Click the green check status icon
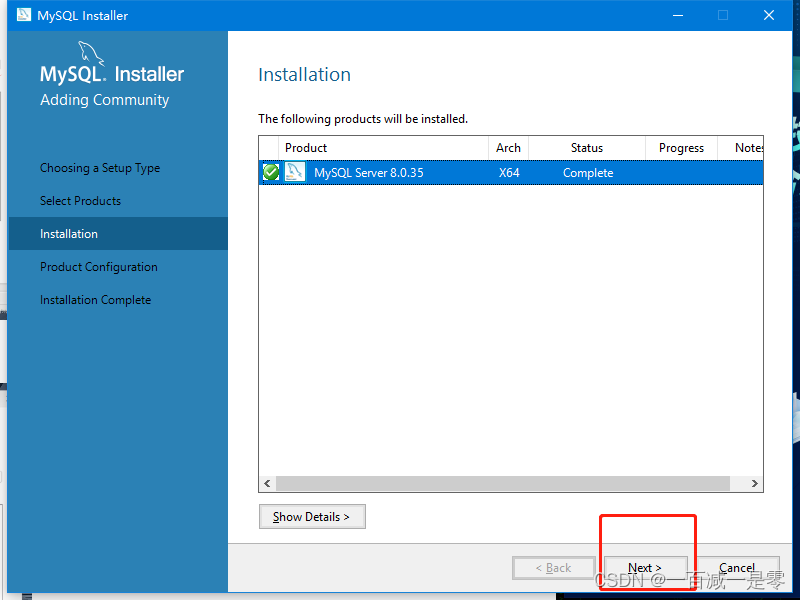 pyautogui.click(x=271, y=172)
